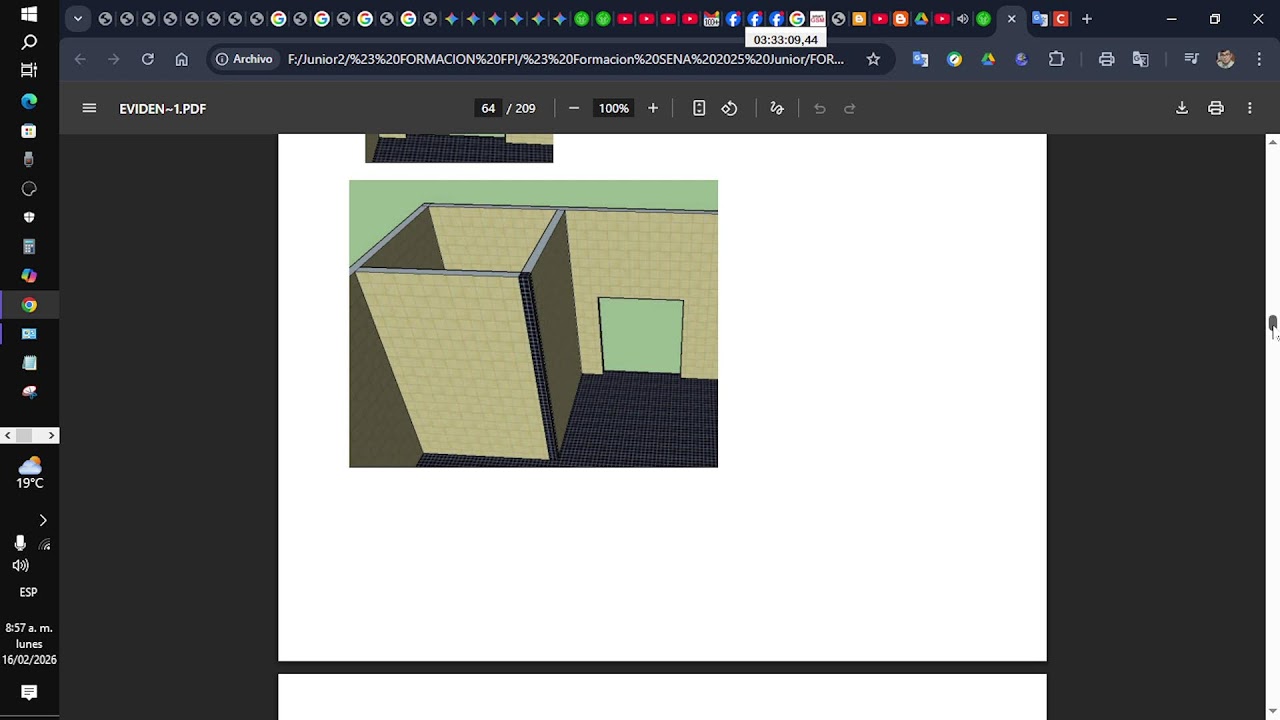Click the 3D room image in the PDF
The image size is (1280, 720).
533,323
